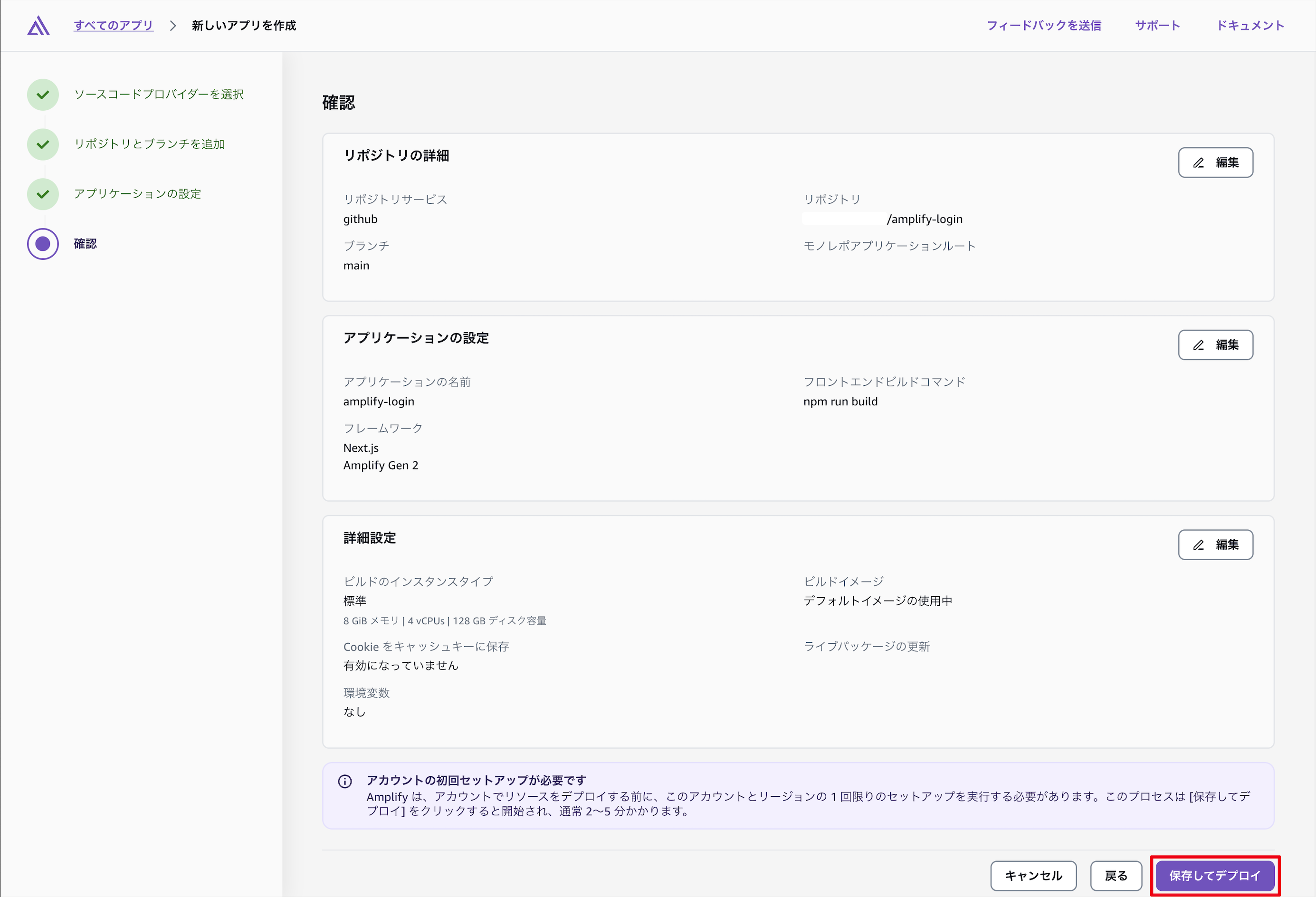Go to リポジトリとブランチを追加 step
Screen dimensions: 1316x897
point(150,144)
